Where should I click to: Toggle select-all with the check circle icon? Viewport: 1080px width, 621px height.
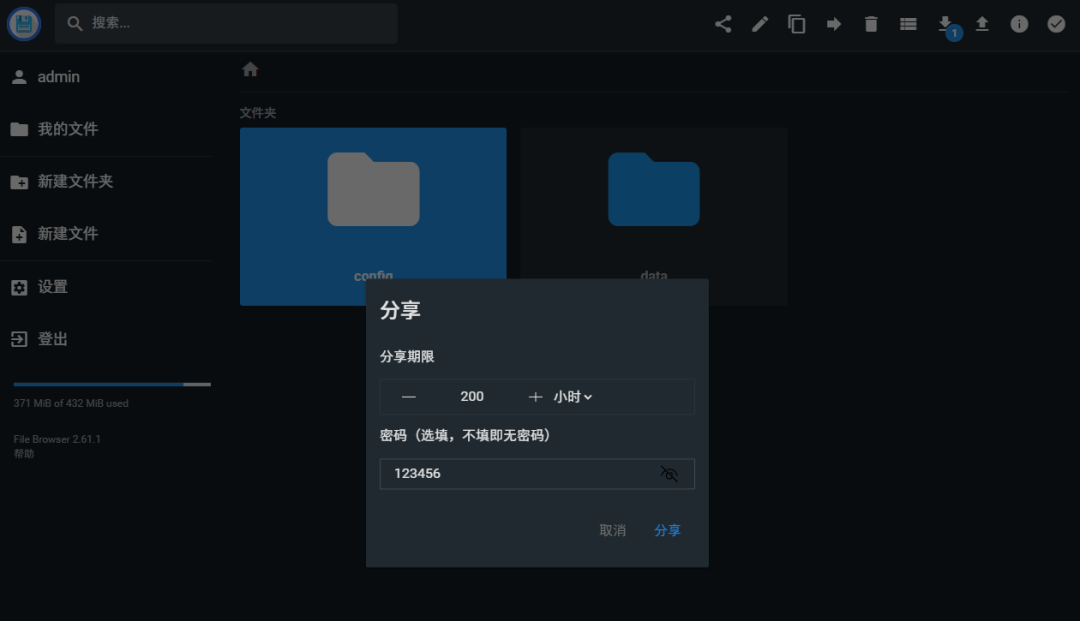(x=1056, y=23)
